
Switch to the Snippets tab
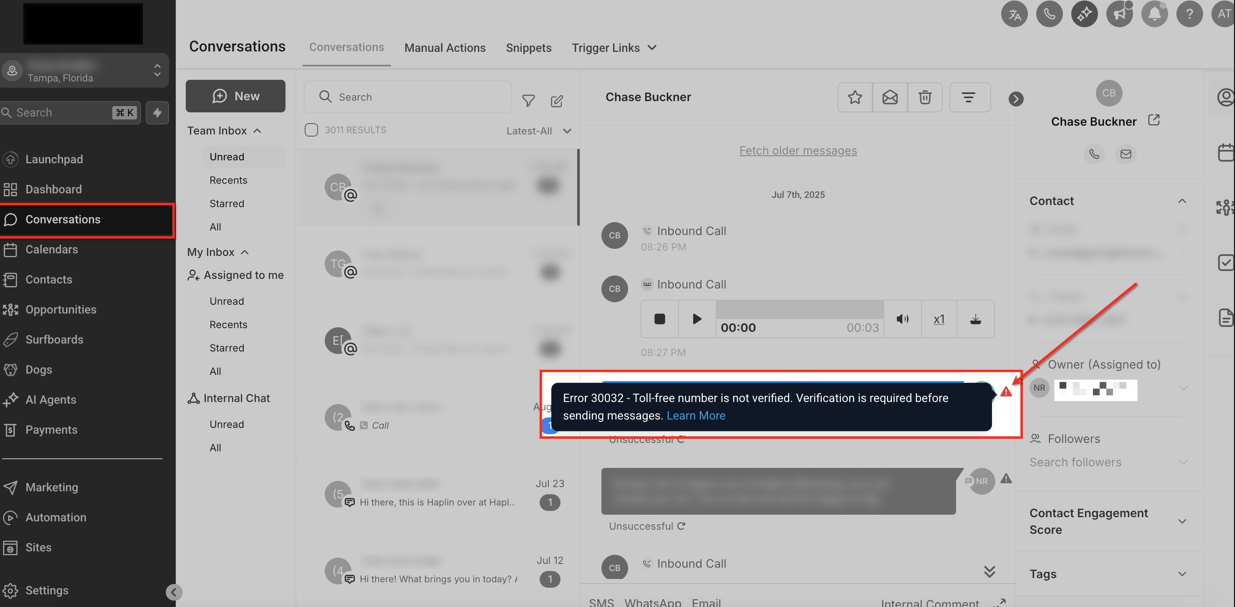[x=529, y=48]
